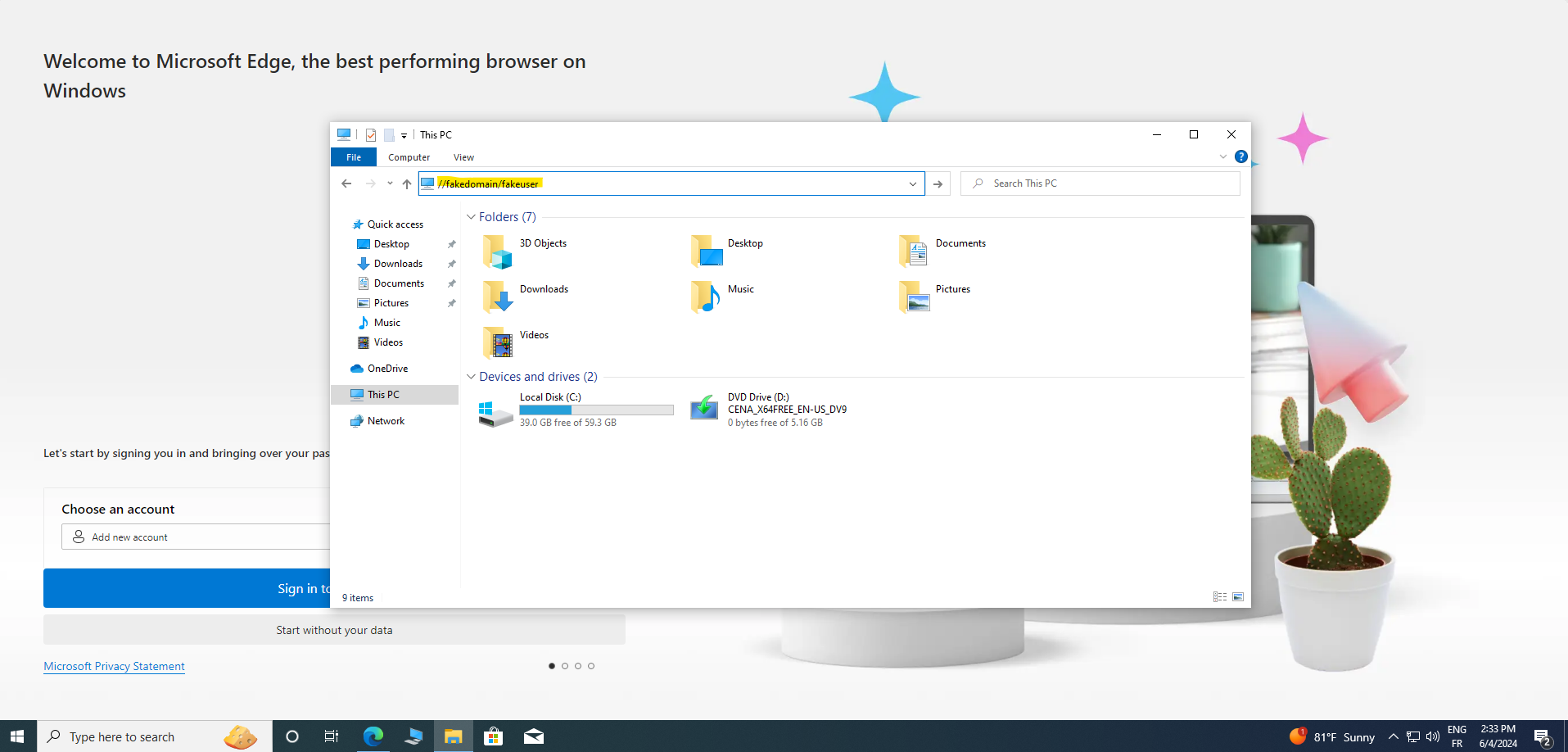Viewport: 1568px width, 752px height.
Task: Click the ENG FR language indicator
Action: (x=1457, y=736)
